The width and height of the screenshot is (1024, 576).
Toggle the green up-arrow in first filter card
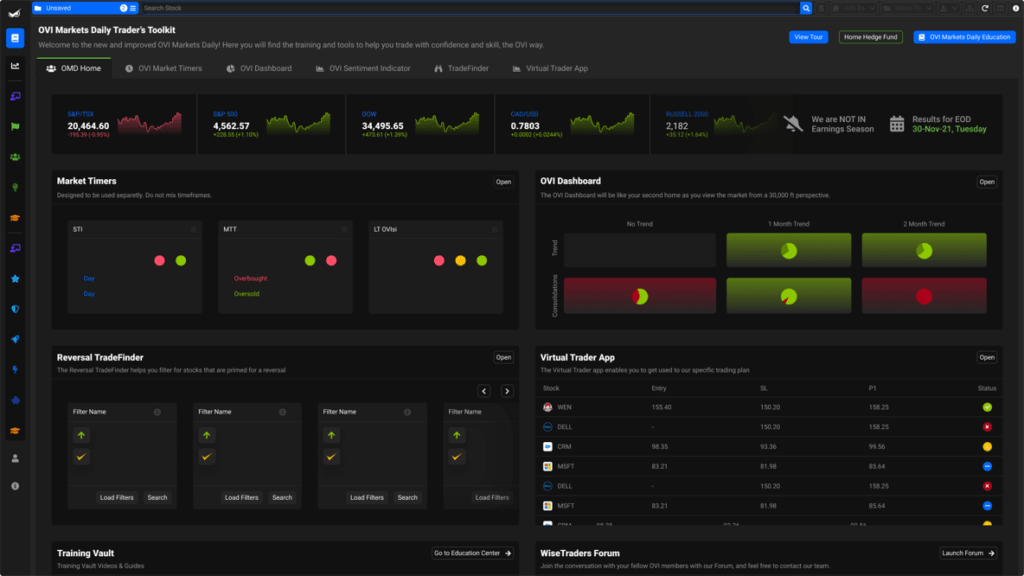81,435
